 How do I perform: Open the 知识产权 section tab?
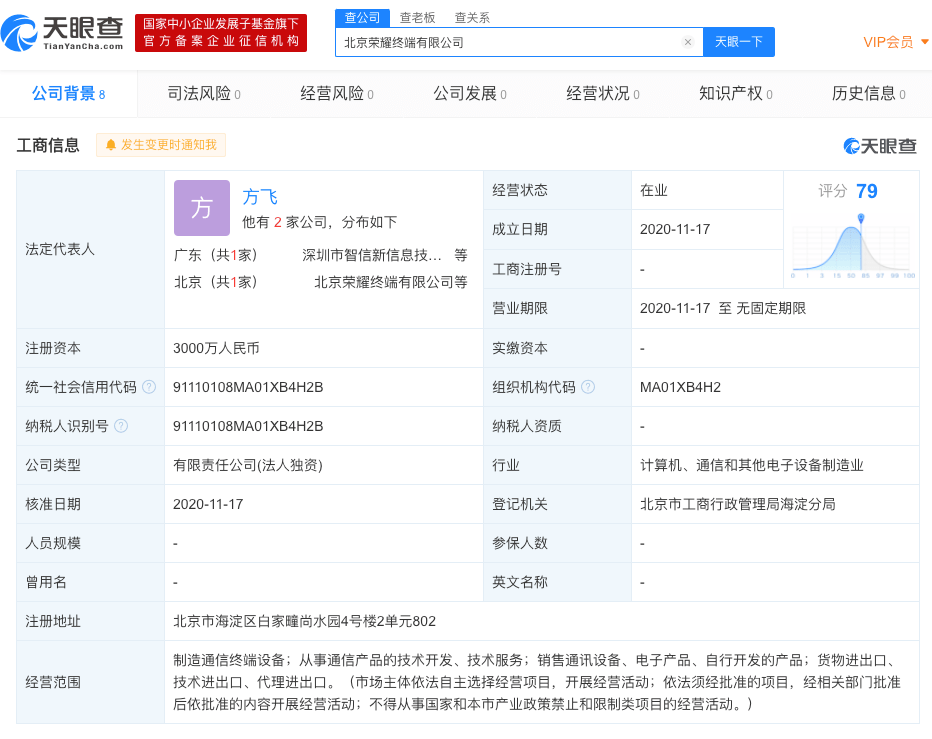(x=731, y=94)
